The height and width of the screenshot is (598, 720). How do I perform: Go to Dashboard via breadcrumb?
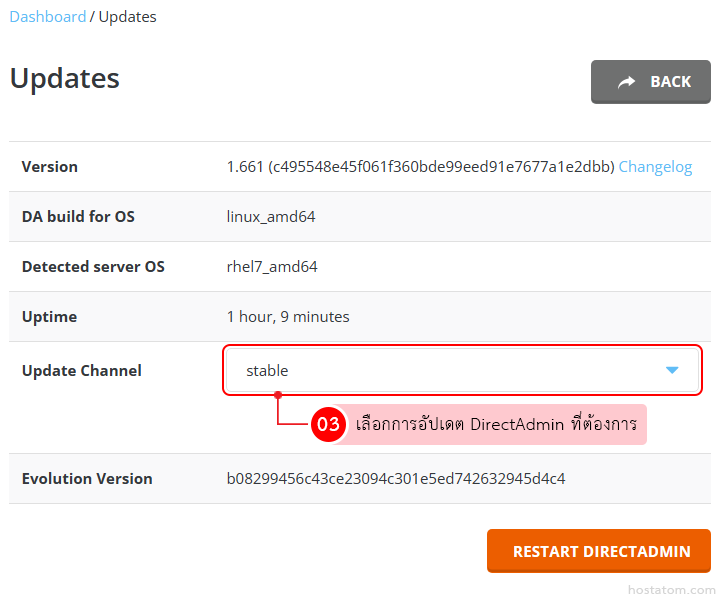pos(47,16)
